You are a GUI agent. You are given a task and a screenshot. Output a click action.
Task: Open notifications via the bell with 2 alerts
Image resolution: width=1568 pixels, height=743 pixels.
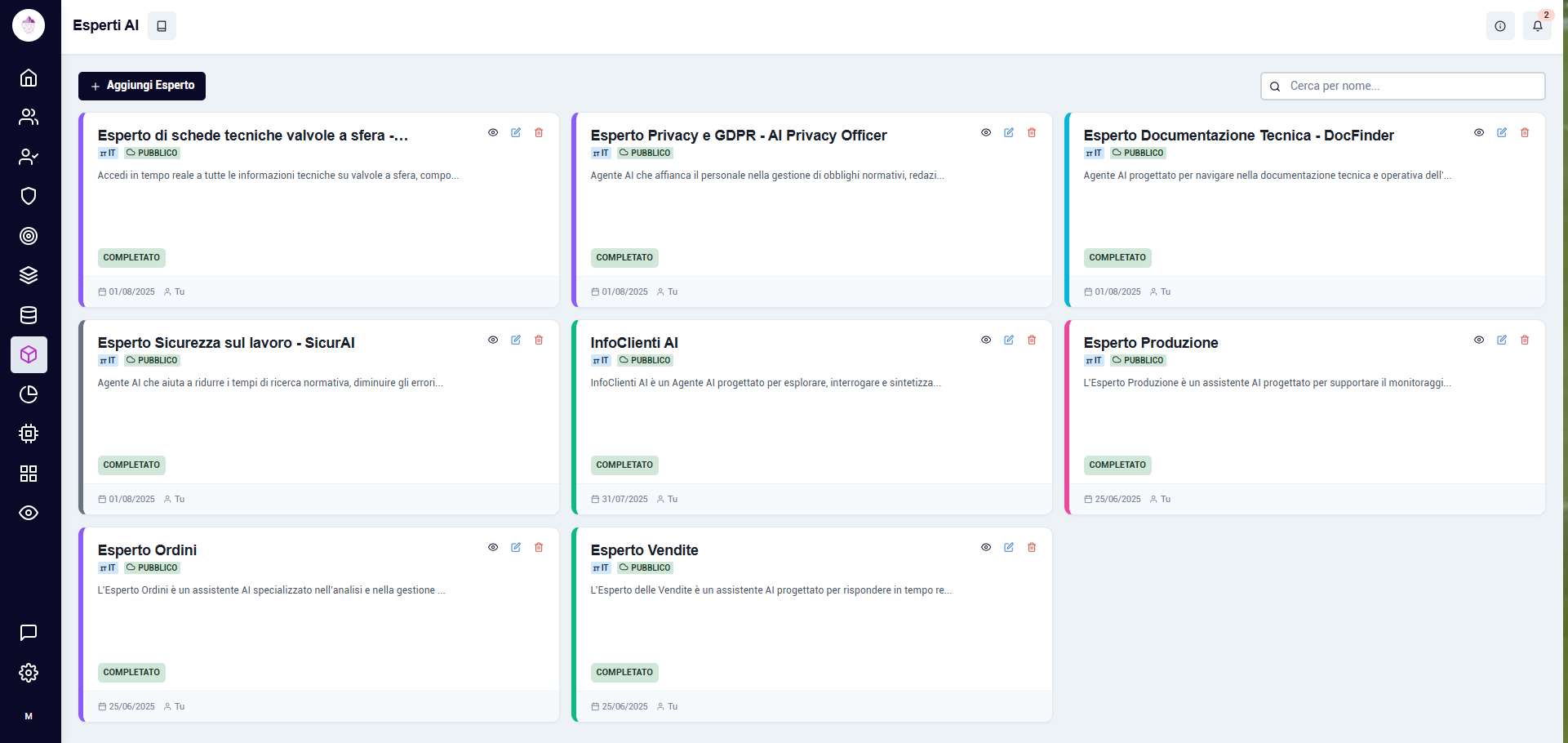pyautogui.click(x=1538, y=25)
